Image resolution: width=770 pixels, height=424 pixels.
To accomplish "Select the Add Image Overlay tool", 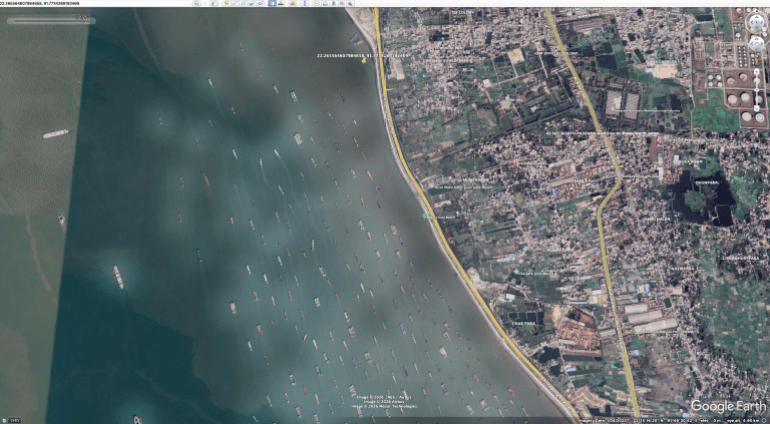I will pyautogui.click(x=252, y=3).
